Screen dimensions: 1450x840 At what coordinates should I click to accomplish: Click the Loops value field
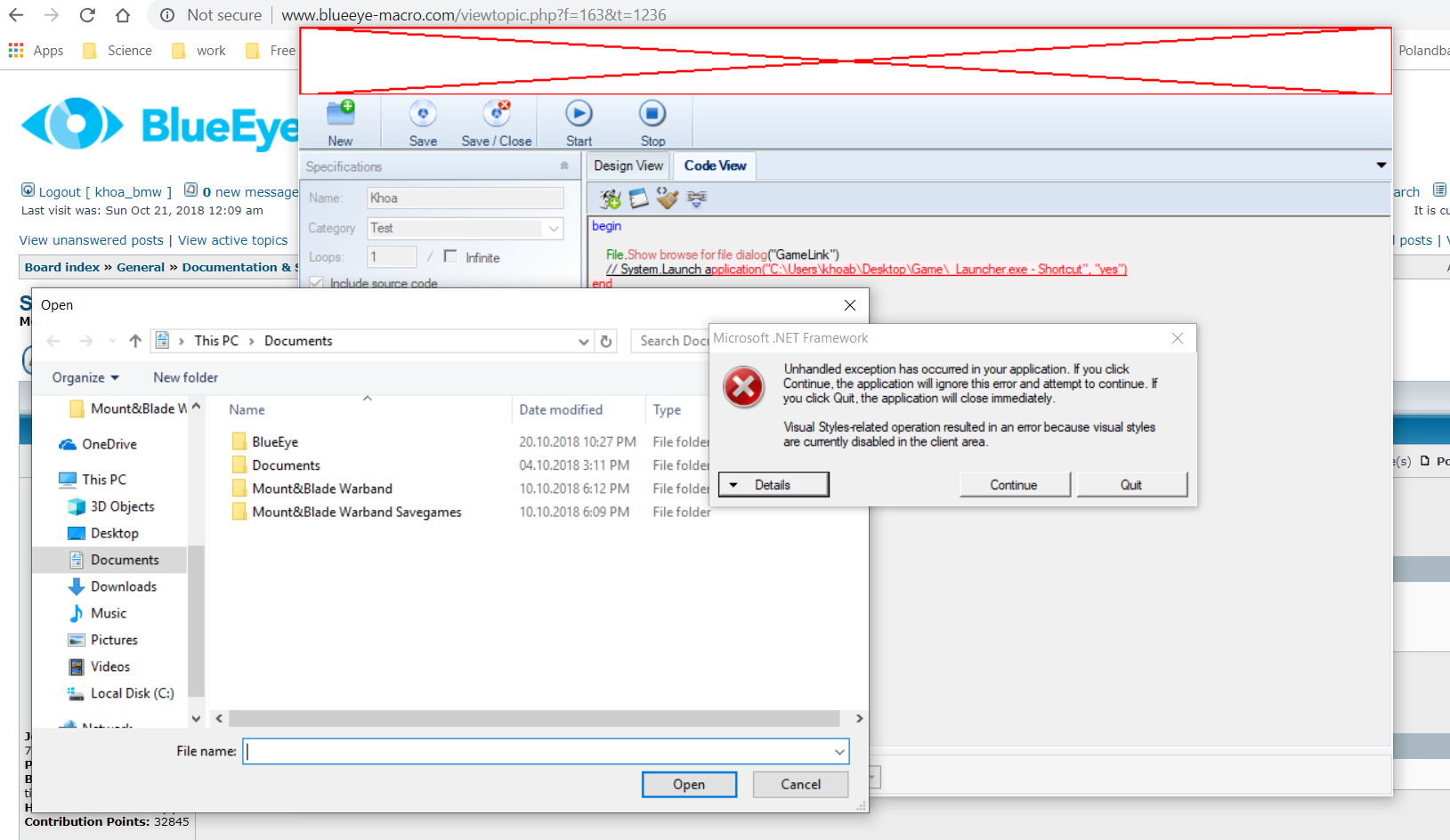[392, 256]
